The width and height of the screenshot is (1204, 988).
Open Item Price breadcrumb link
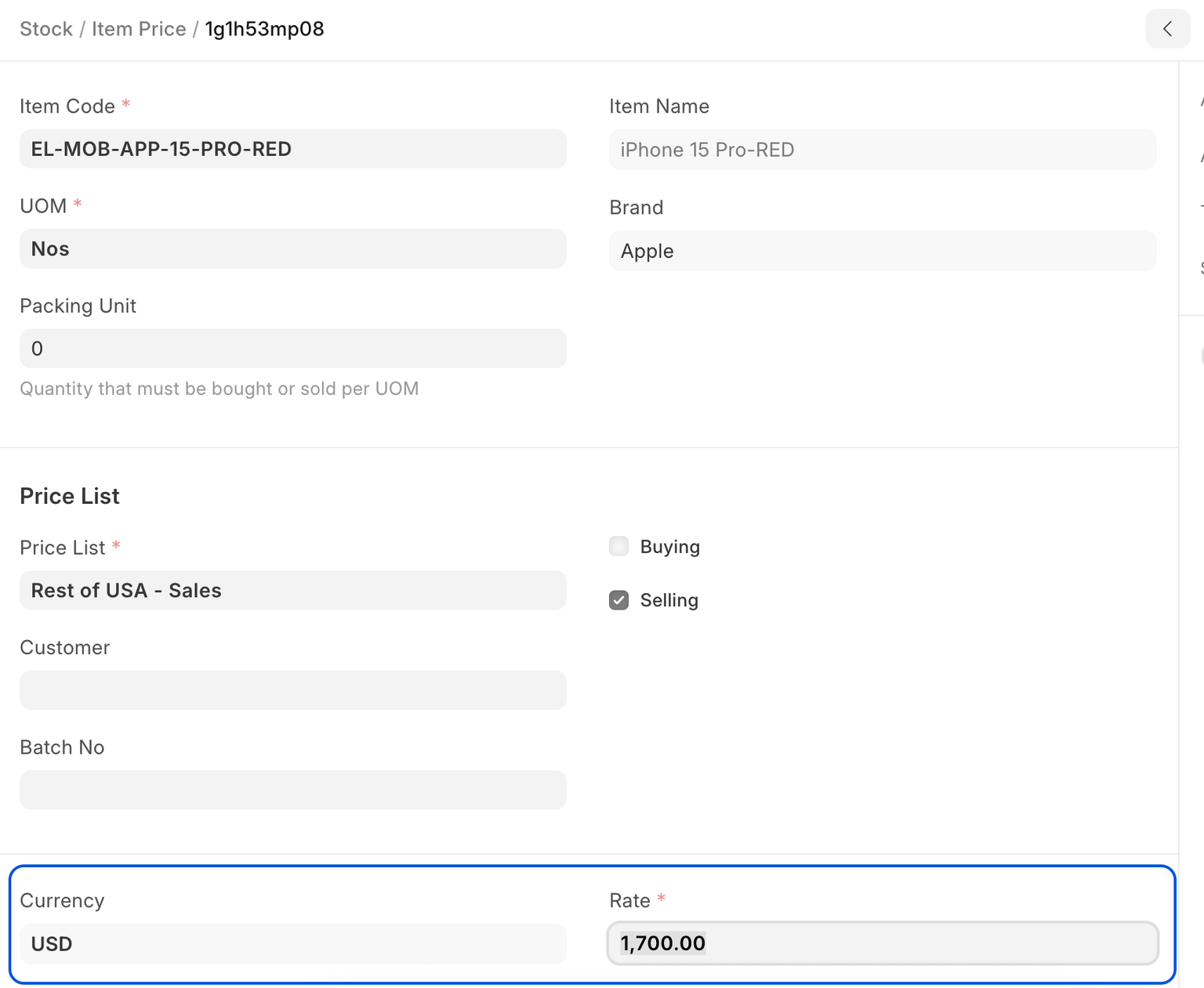(139, 29)
